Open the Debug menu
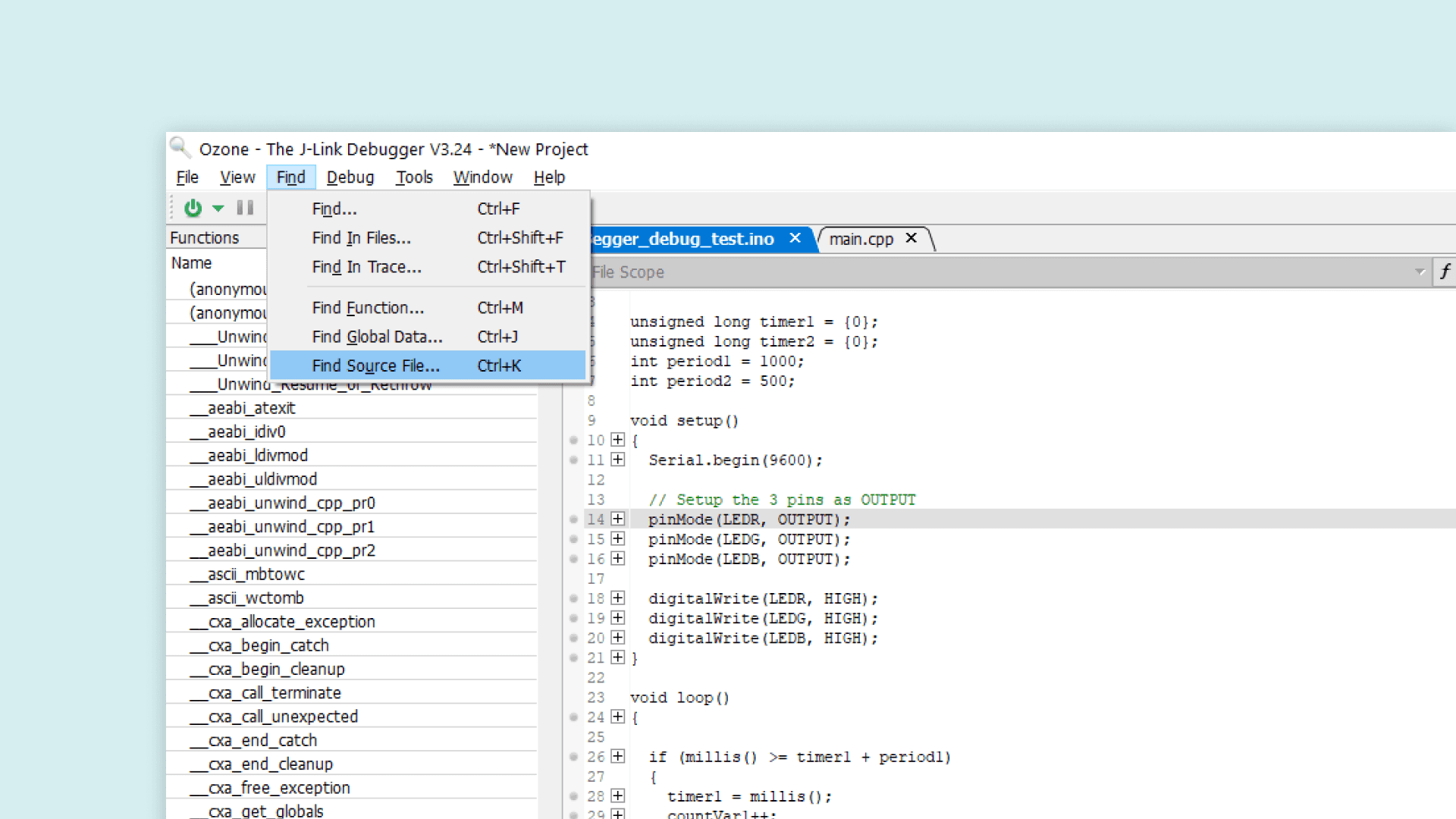 pyautogui.click(x=350, y=177)
